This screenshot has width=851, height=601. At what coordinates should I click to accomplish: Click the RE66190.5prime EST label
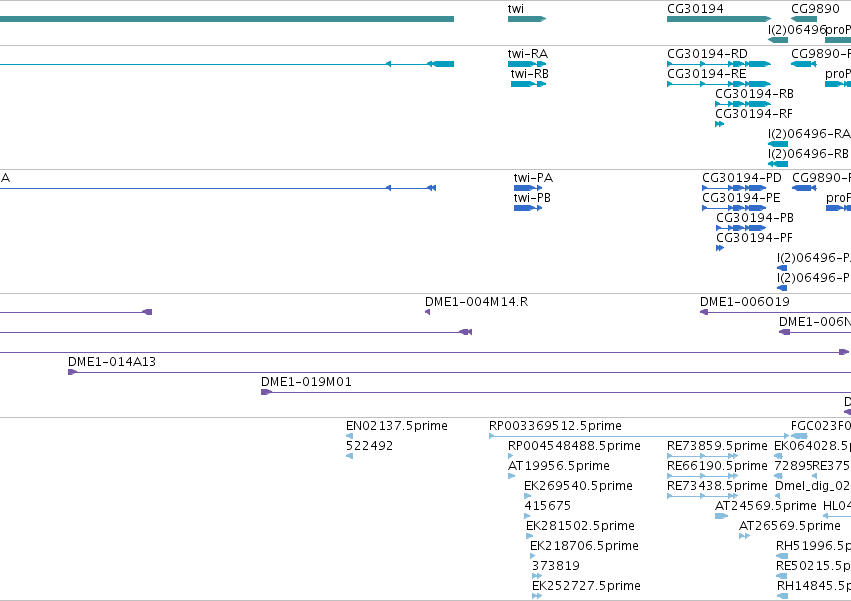[x=717, y=466]
